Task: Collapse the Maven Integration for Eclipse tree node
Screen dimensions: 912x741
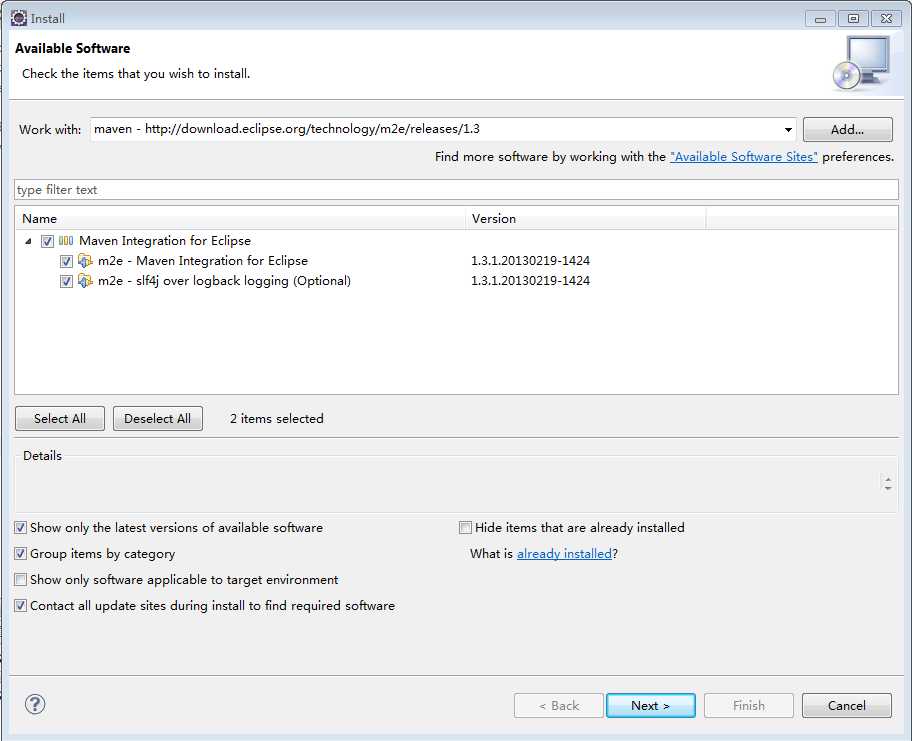Action: point(28,241)
